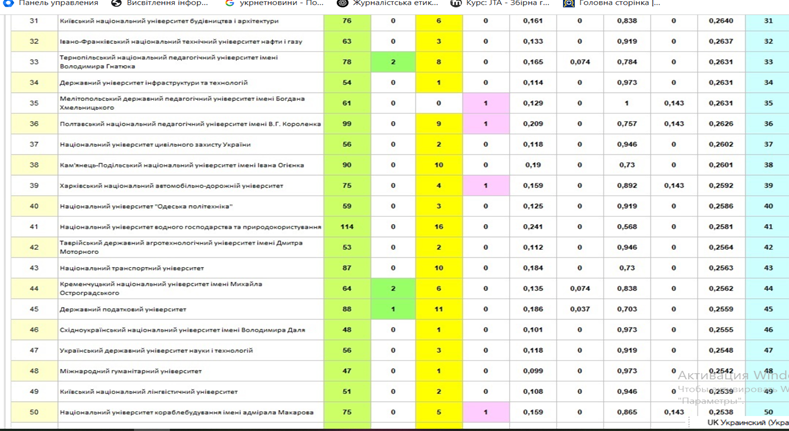Select Національний університет цивільного захисту України

coord(155,144)
